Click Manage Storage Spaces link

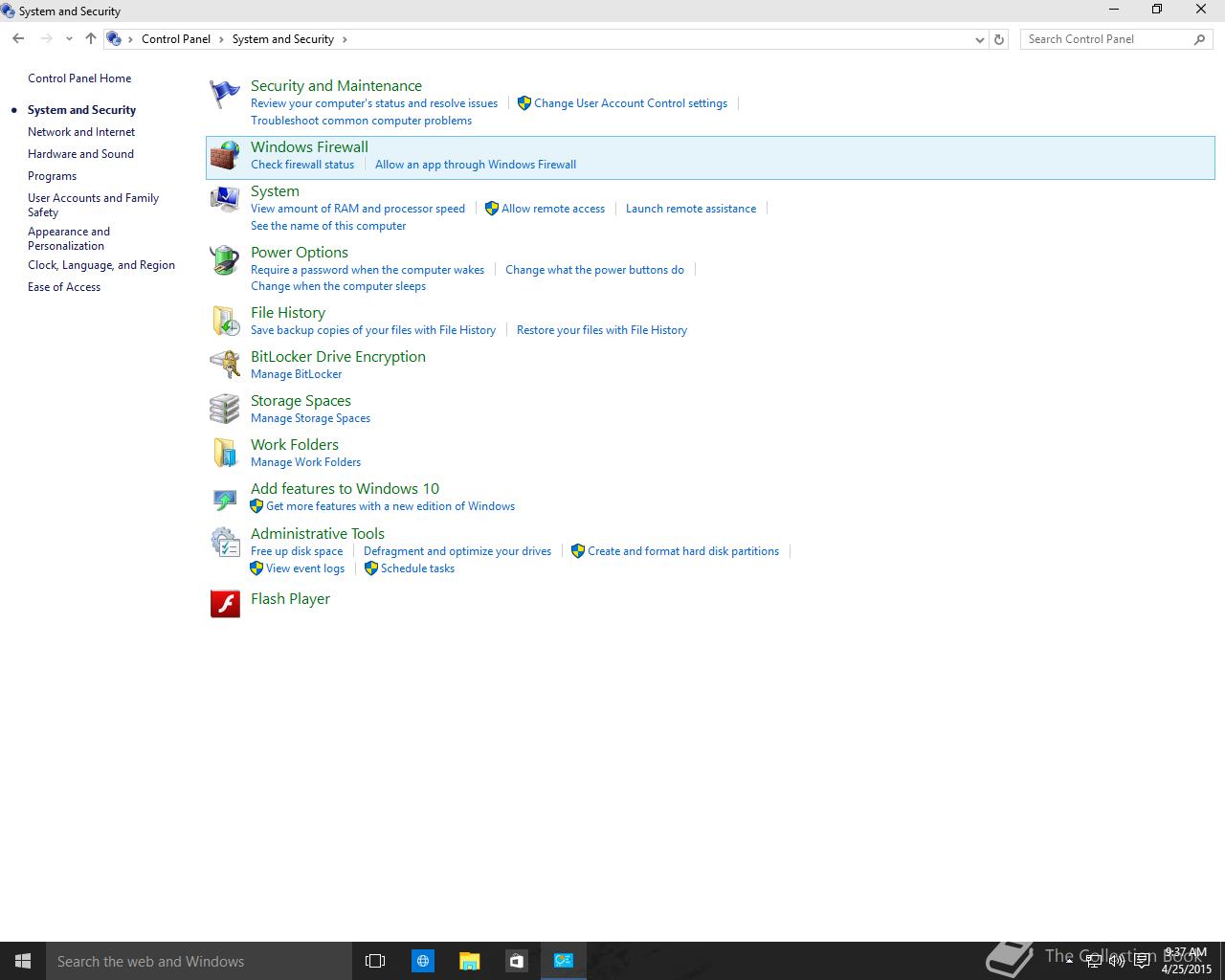click(310, 418)
